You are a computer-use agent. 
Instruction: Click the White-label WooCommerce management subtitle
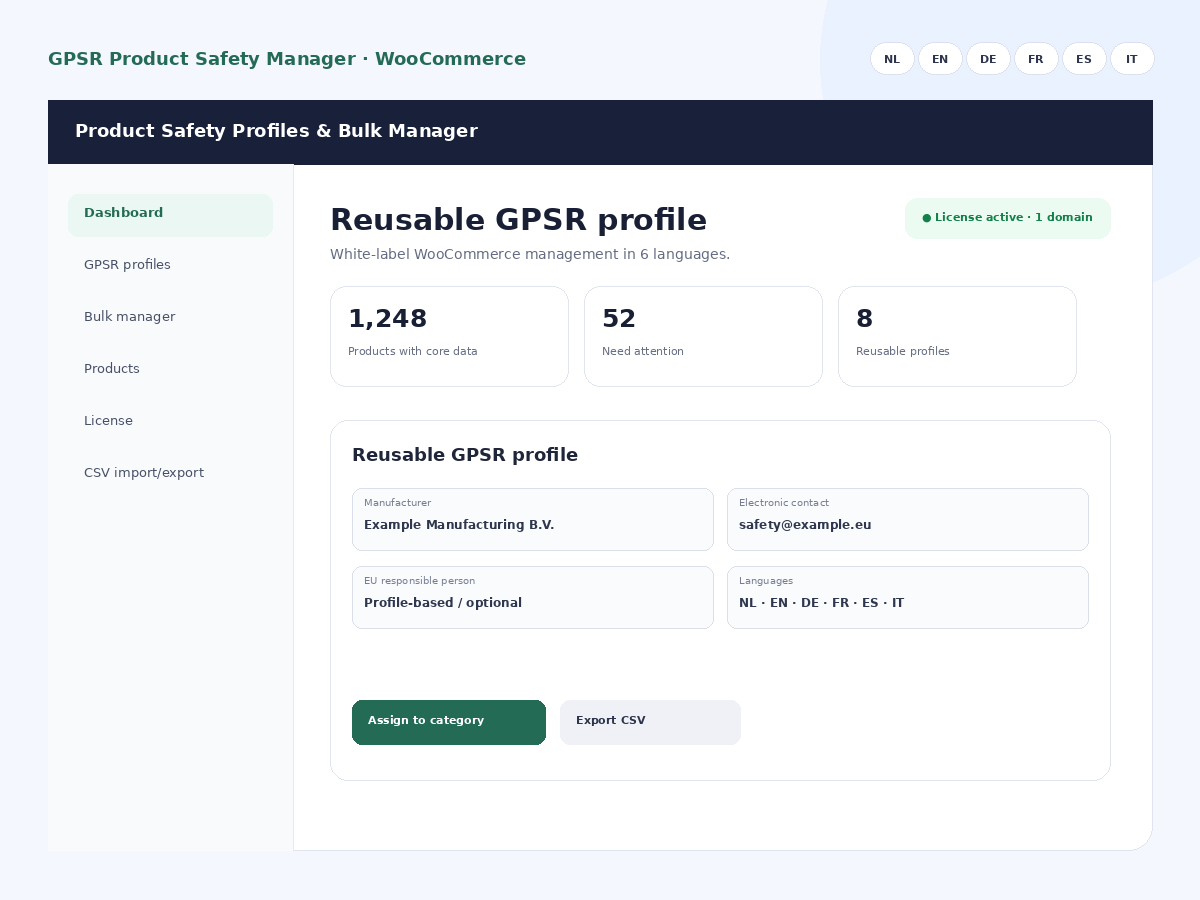[x=530, y=254]
